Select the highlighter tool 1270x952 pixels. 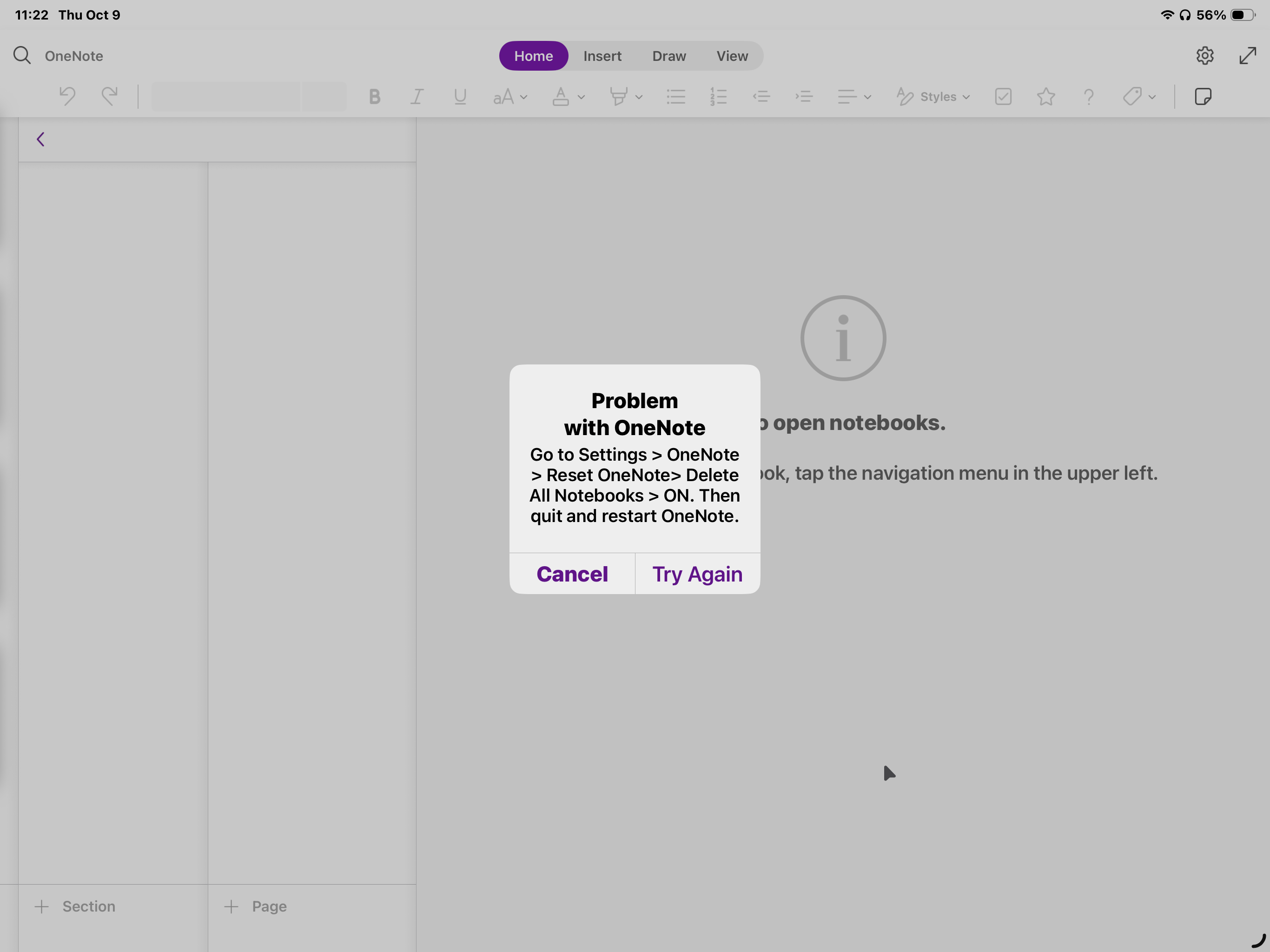[619, 96]
